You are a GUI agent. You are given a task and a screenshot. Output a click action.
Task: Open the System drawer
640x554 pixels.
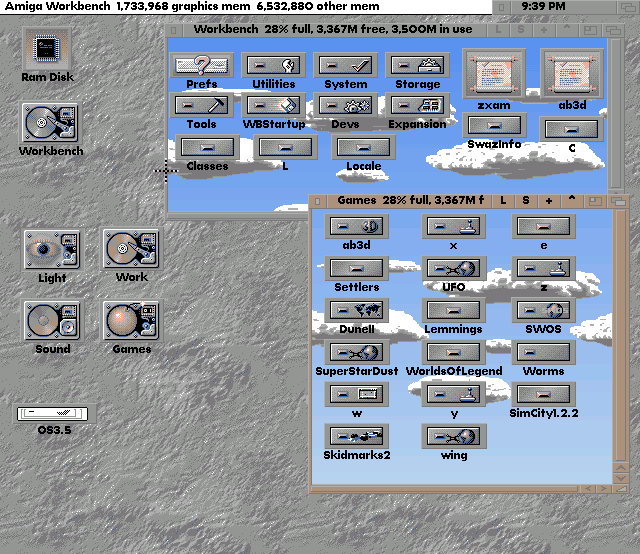(345, 65)
